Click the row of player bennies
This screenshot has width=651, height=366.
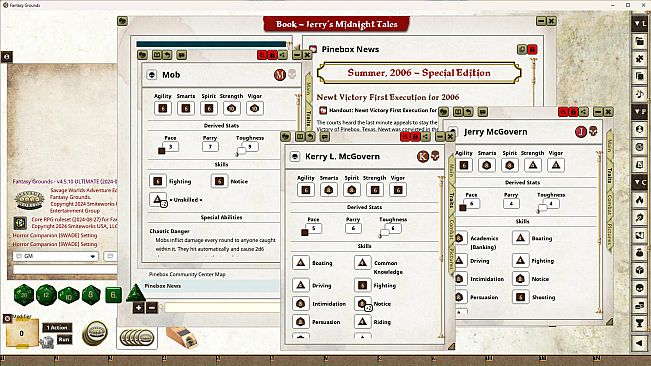(x=137, y=338)
